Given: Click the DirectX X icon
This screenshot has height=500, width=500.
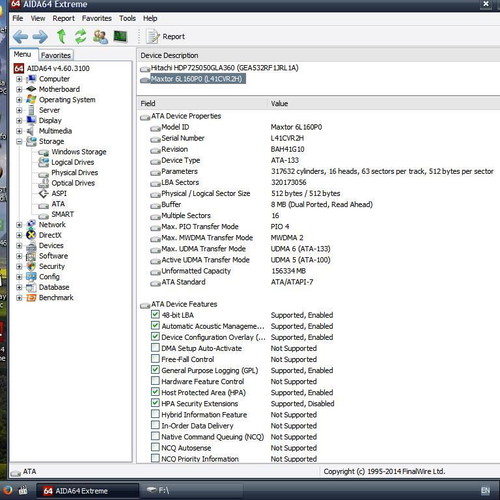Looking at the screenshot, I should (x=31, y=235).
